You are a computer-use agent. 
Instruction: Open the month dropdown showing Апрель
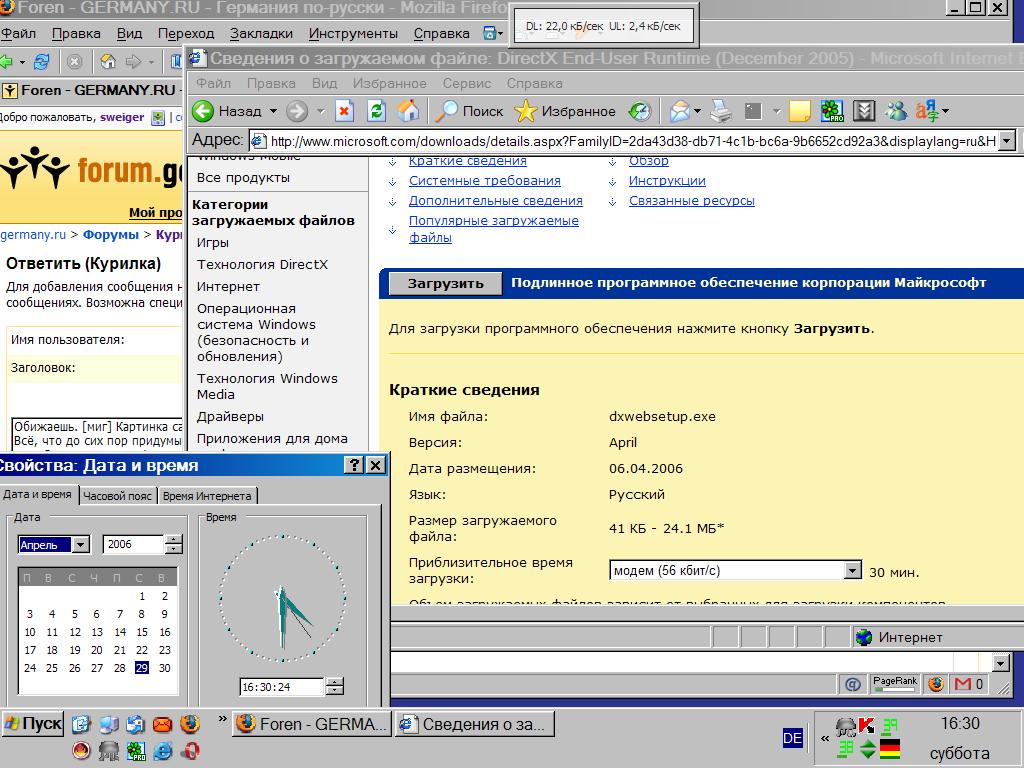coord(81,545)
